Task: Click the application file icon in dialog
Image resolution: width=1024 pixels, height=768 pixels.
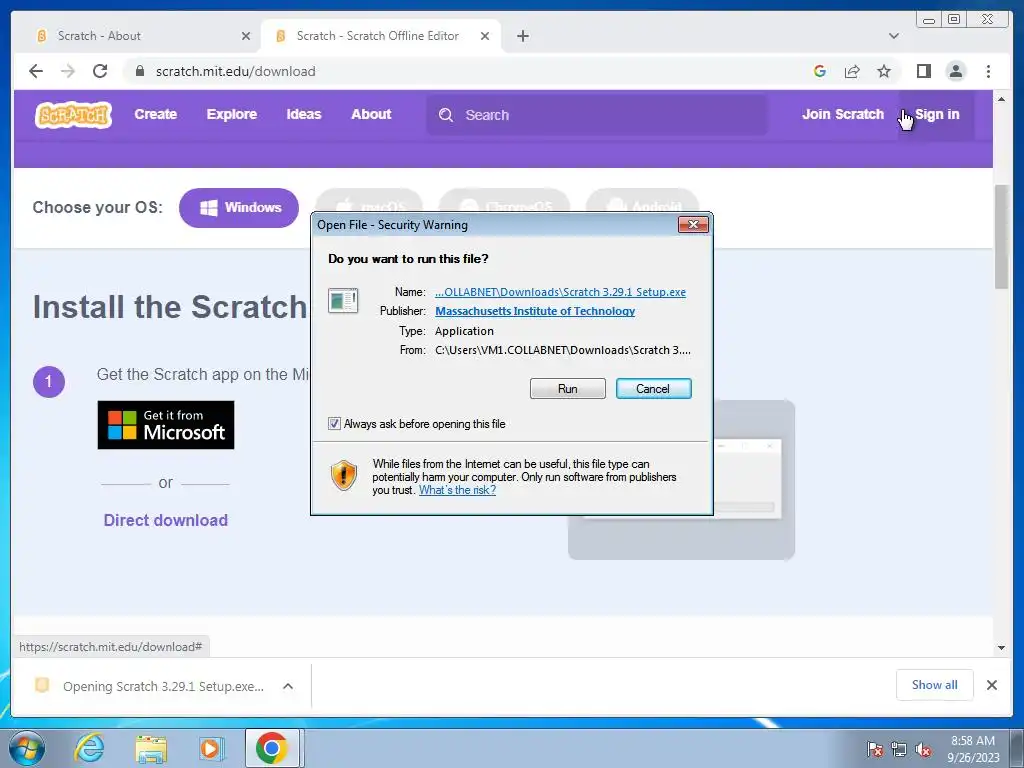Action: tap(343, 300)
